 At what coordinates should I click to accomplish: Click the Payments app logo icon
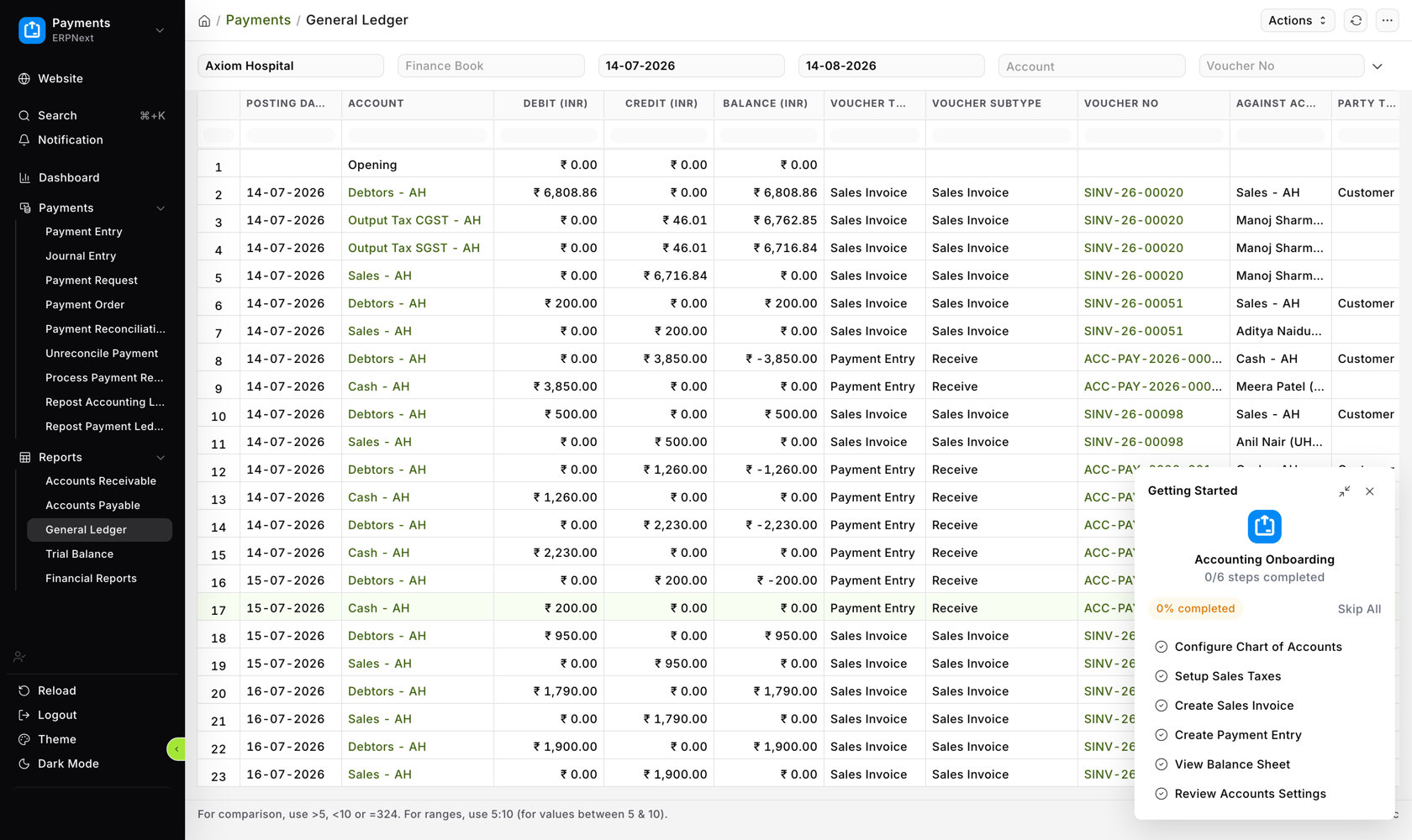32,30
